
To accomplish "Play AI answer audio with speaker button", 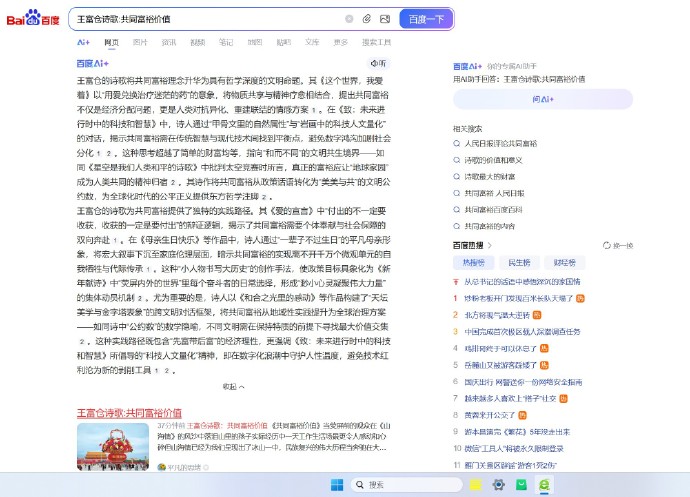I will pos(377,63).
